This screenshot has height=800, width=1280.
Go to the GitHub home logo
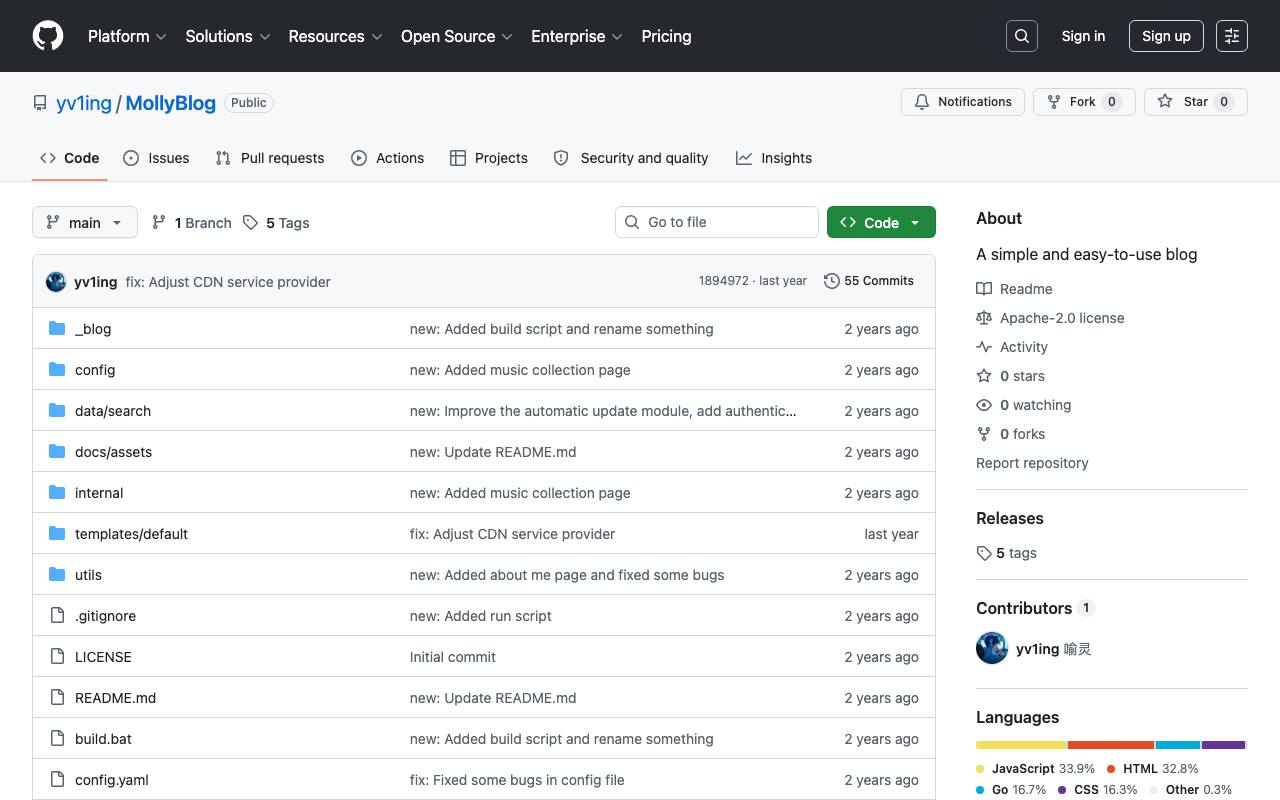48,36
